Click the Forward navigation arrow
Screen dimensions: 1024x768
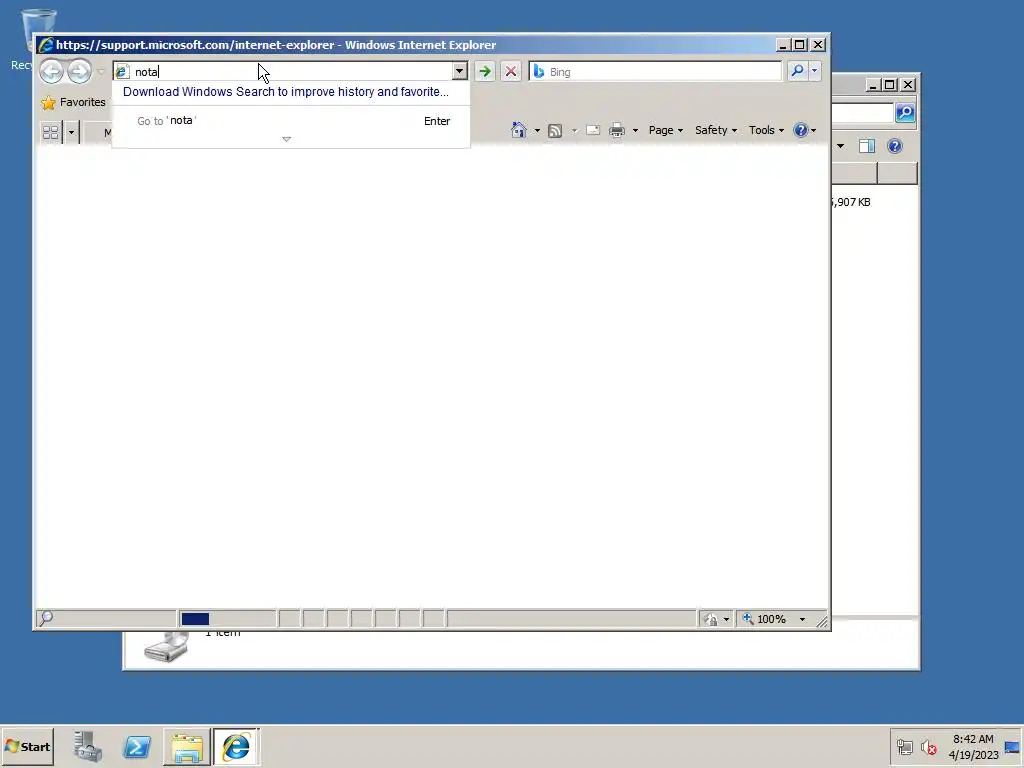tap(80, 71)
